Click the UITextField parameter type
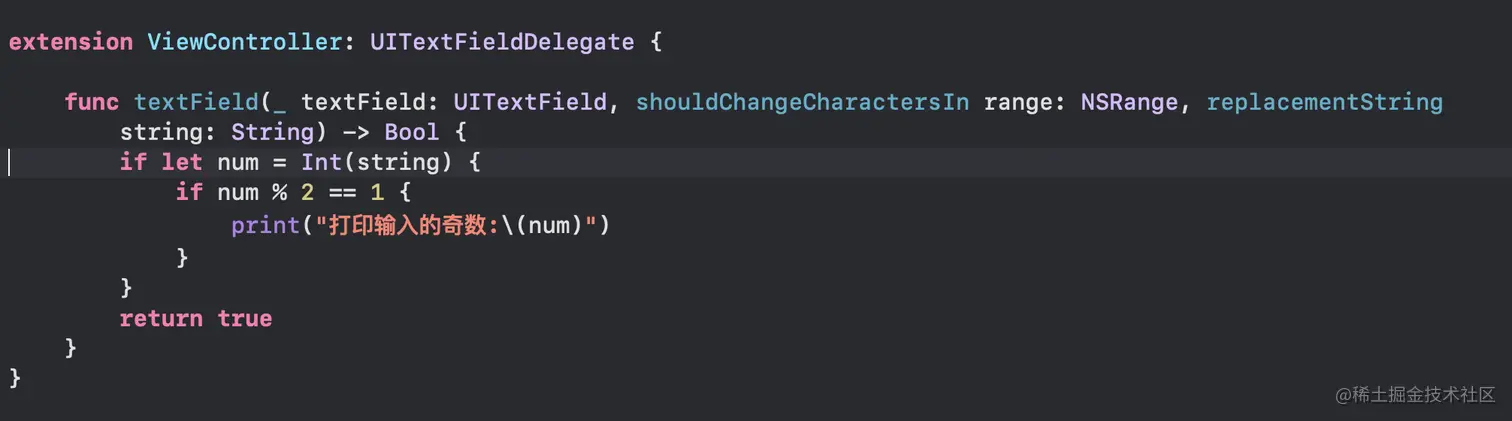The width and height of the screenshot is (1512, 421). tap(529, 102)
